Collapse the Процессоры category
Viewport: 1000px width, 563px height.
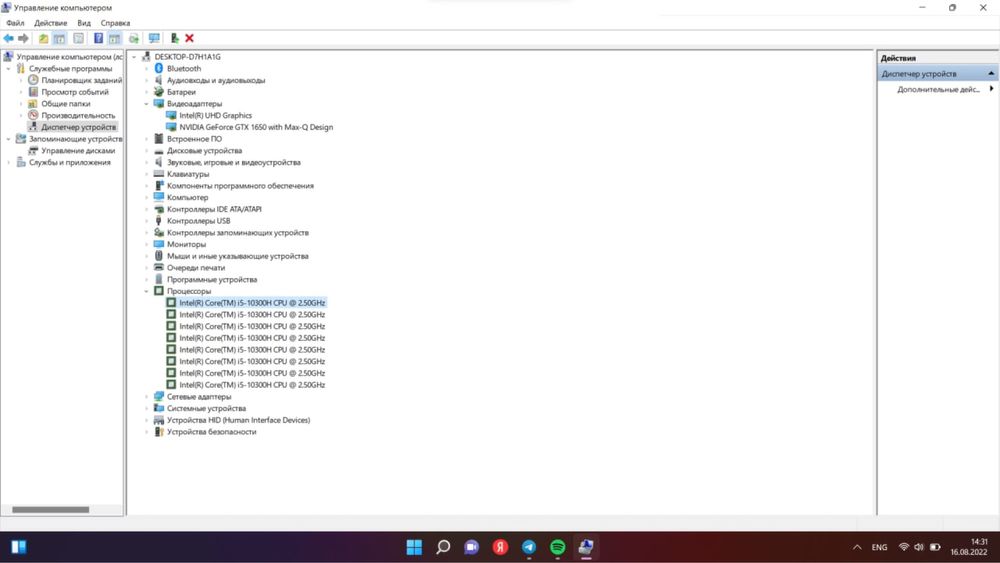[147, 291]
